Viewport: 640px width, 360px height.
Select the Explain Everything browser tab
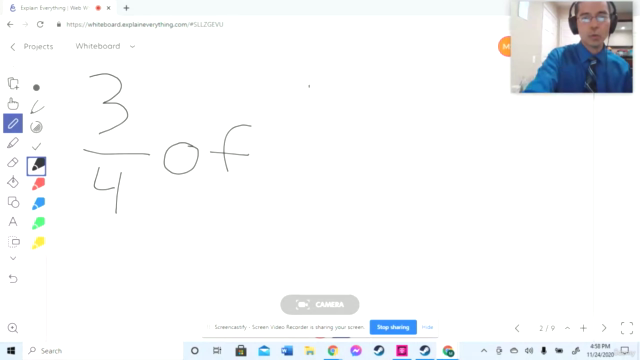[54, 8]
